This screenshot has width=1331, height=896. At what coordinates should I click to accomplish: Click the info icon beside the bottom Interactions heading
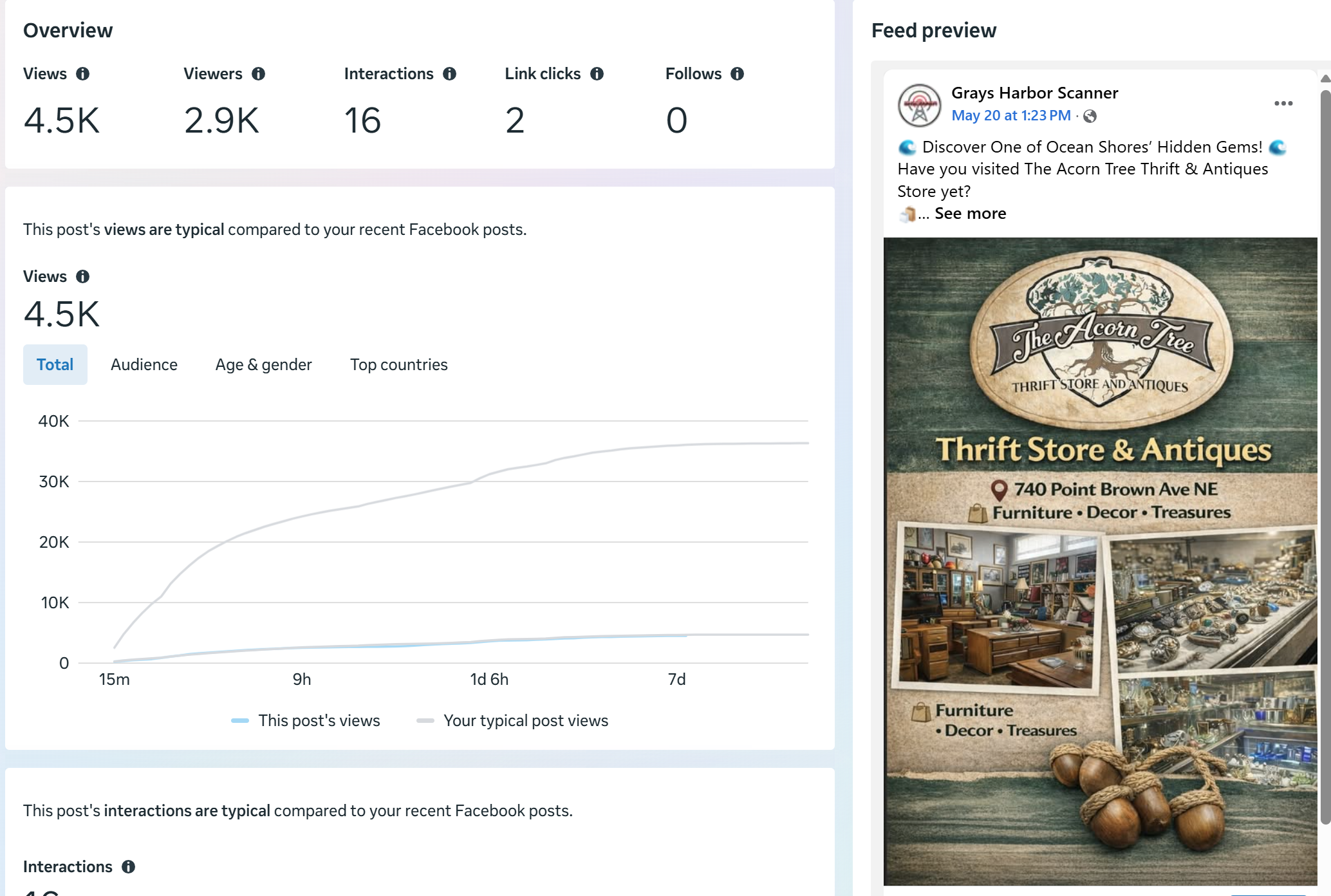[128, 867]
